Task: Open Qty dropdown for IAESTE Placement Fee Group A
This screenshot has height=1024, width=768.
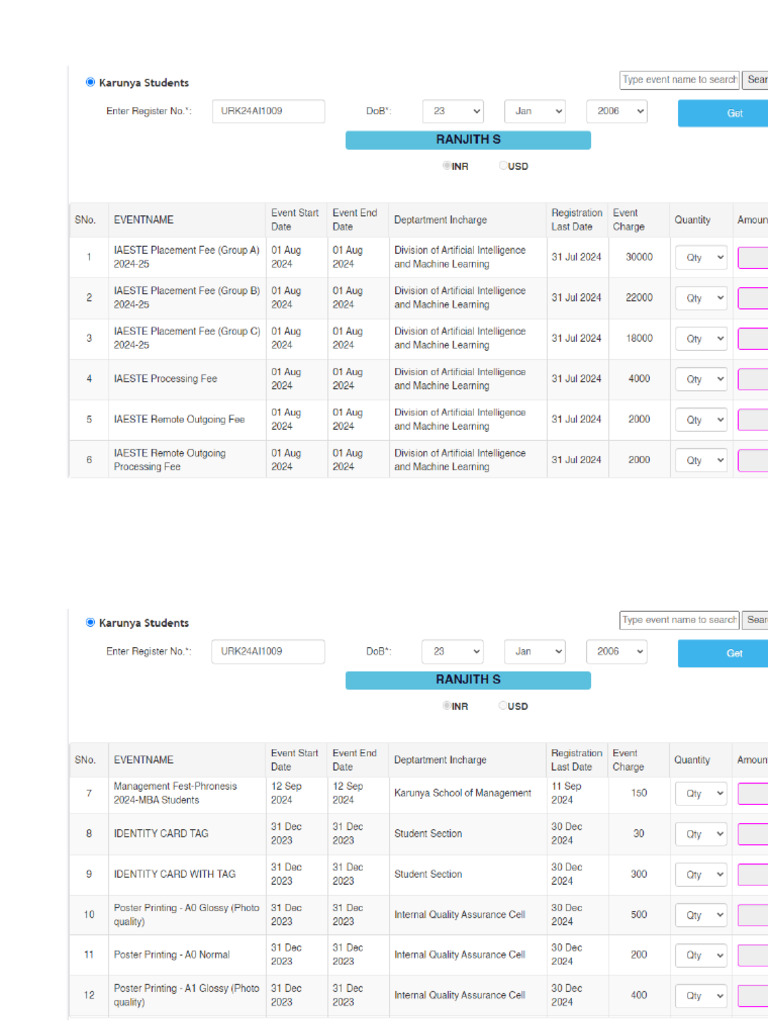Action: 701,258
